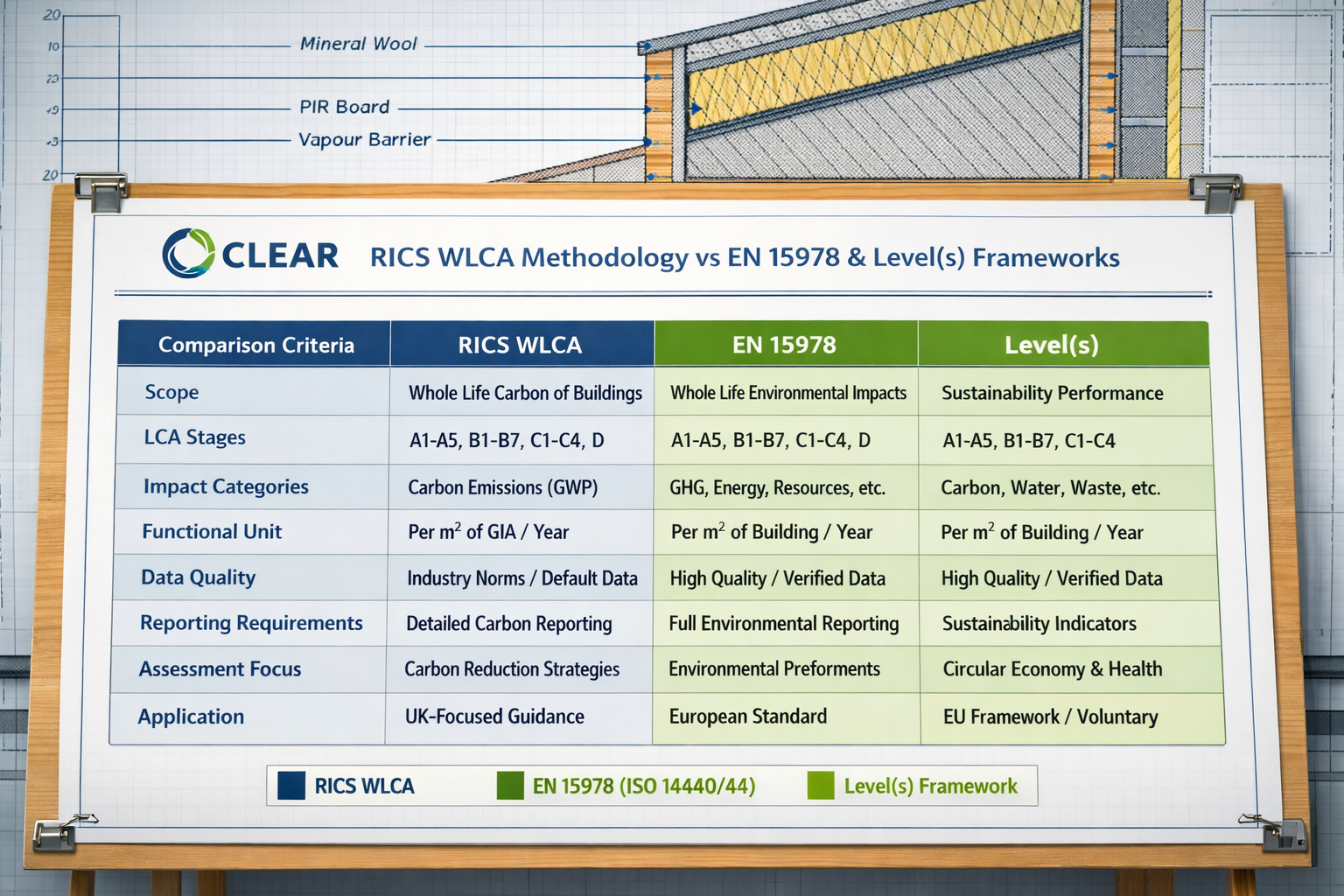
Task: Select the RICS WLCA column header
Action: coord(520,345)
